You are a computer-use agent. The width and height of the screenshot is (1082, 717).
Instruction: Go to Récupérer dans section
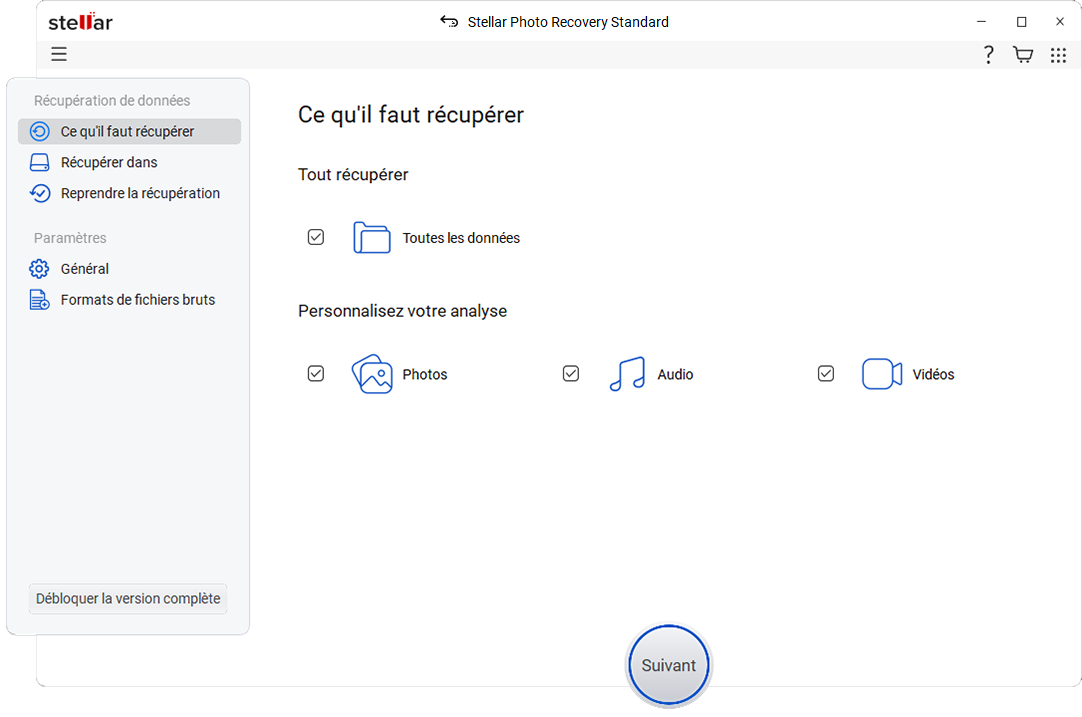[109, 163]
